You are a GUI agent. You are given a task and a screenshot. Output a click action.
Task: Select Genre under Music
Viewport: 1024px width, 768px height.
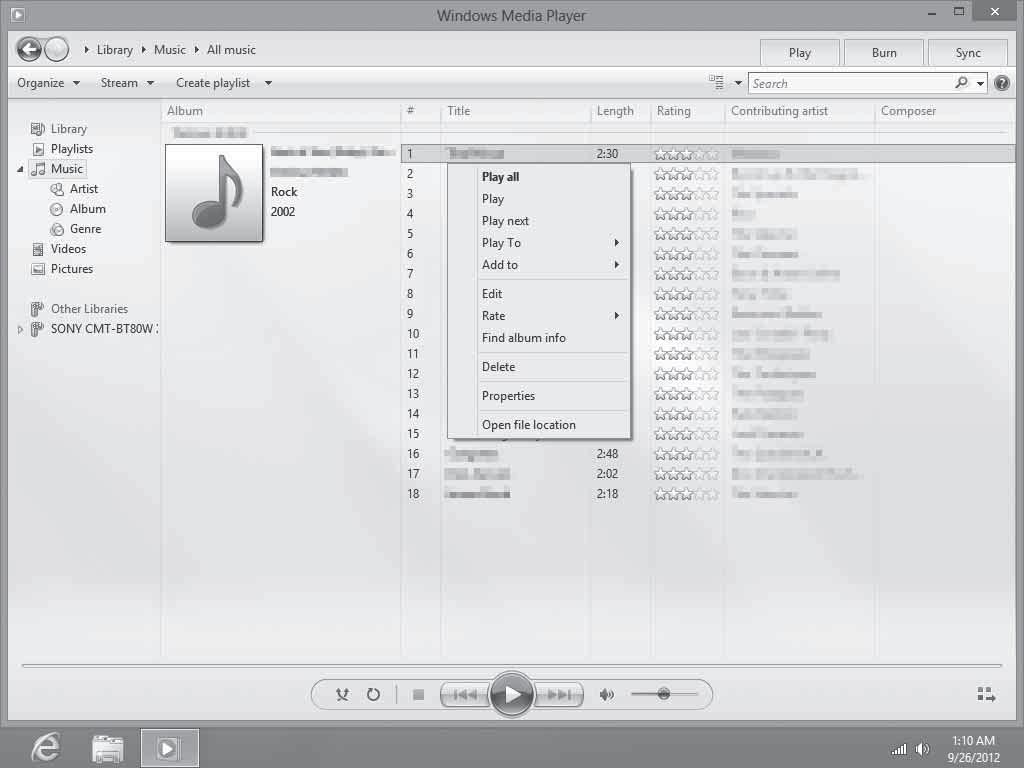pos(86,229)
